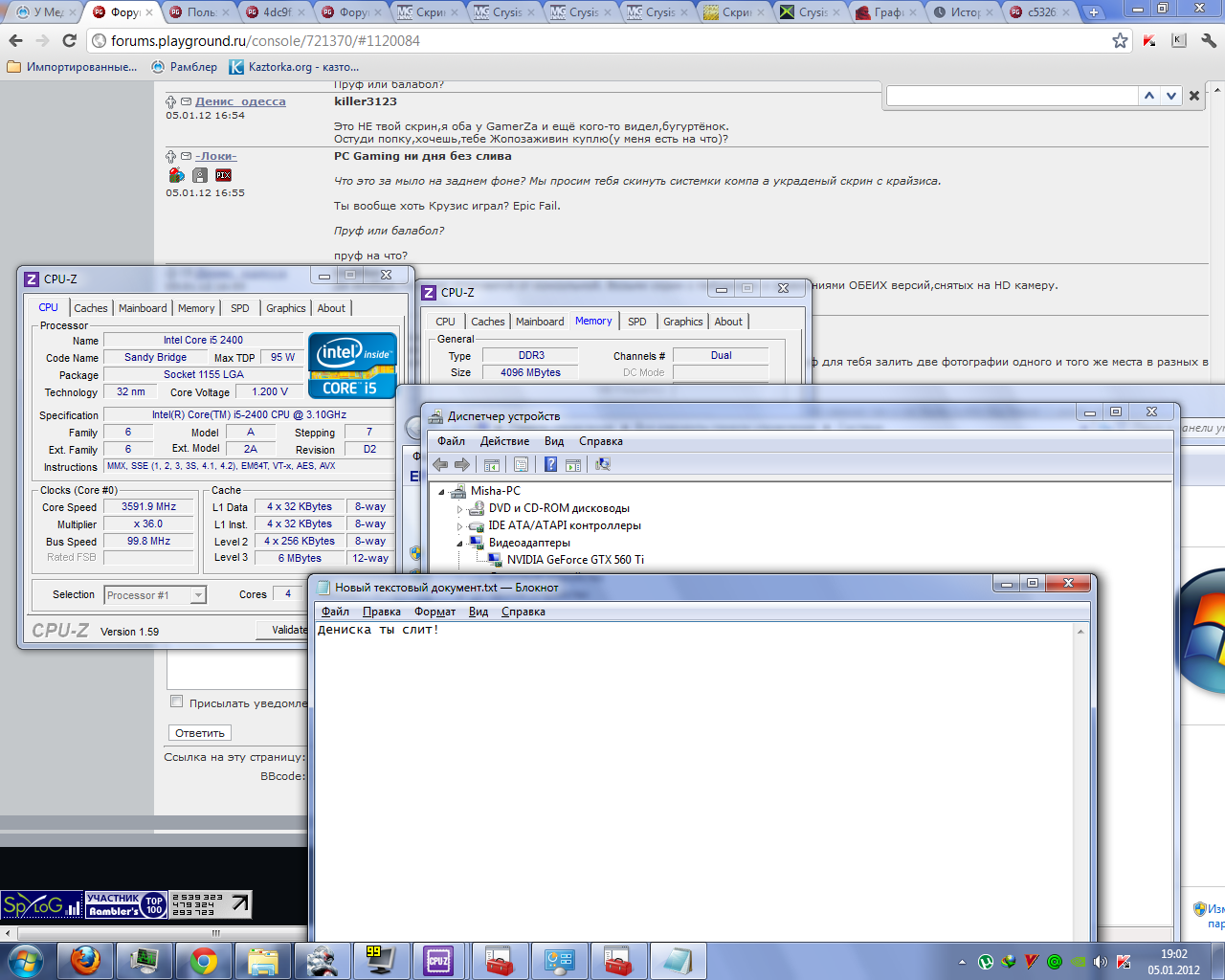Open the Импортированные bookmarks folder
Viewport: 1225px width, 980px height.
pos(73,67)
